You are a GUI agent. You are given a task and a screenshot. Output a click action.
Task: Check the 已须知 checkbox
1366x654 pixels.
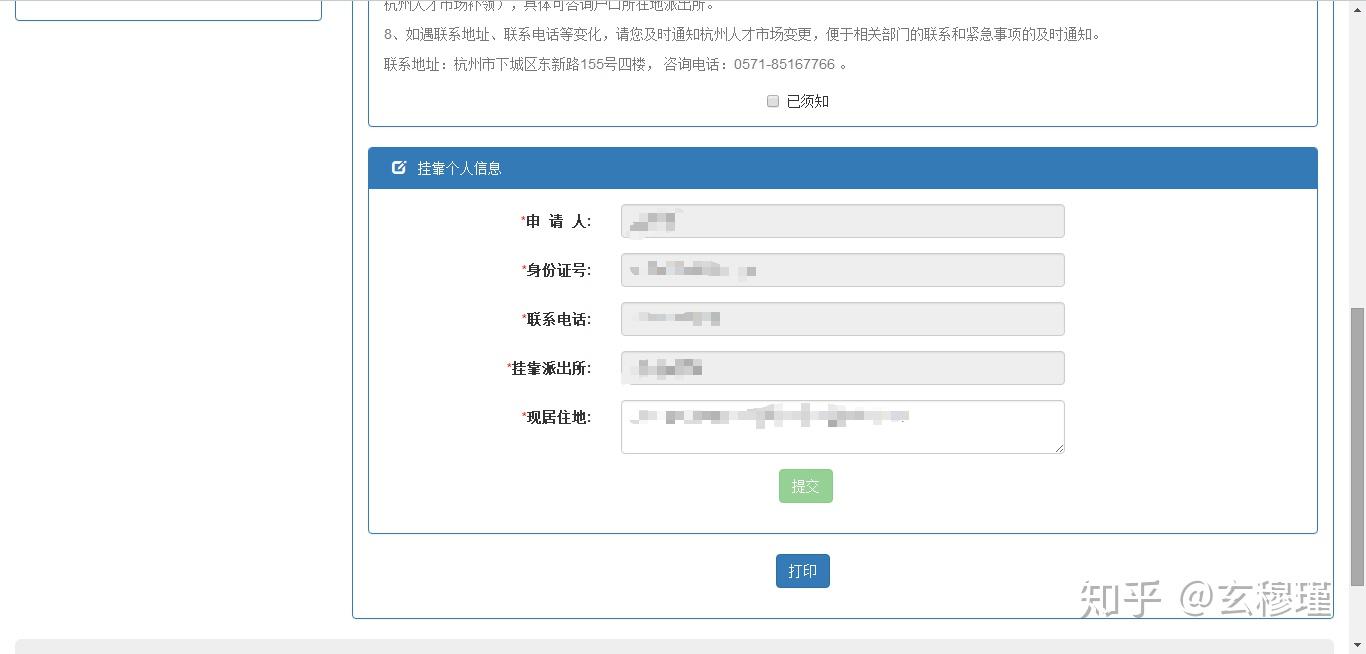[x=773, y=101]
